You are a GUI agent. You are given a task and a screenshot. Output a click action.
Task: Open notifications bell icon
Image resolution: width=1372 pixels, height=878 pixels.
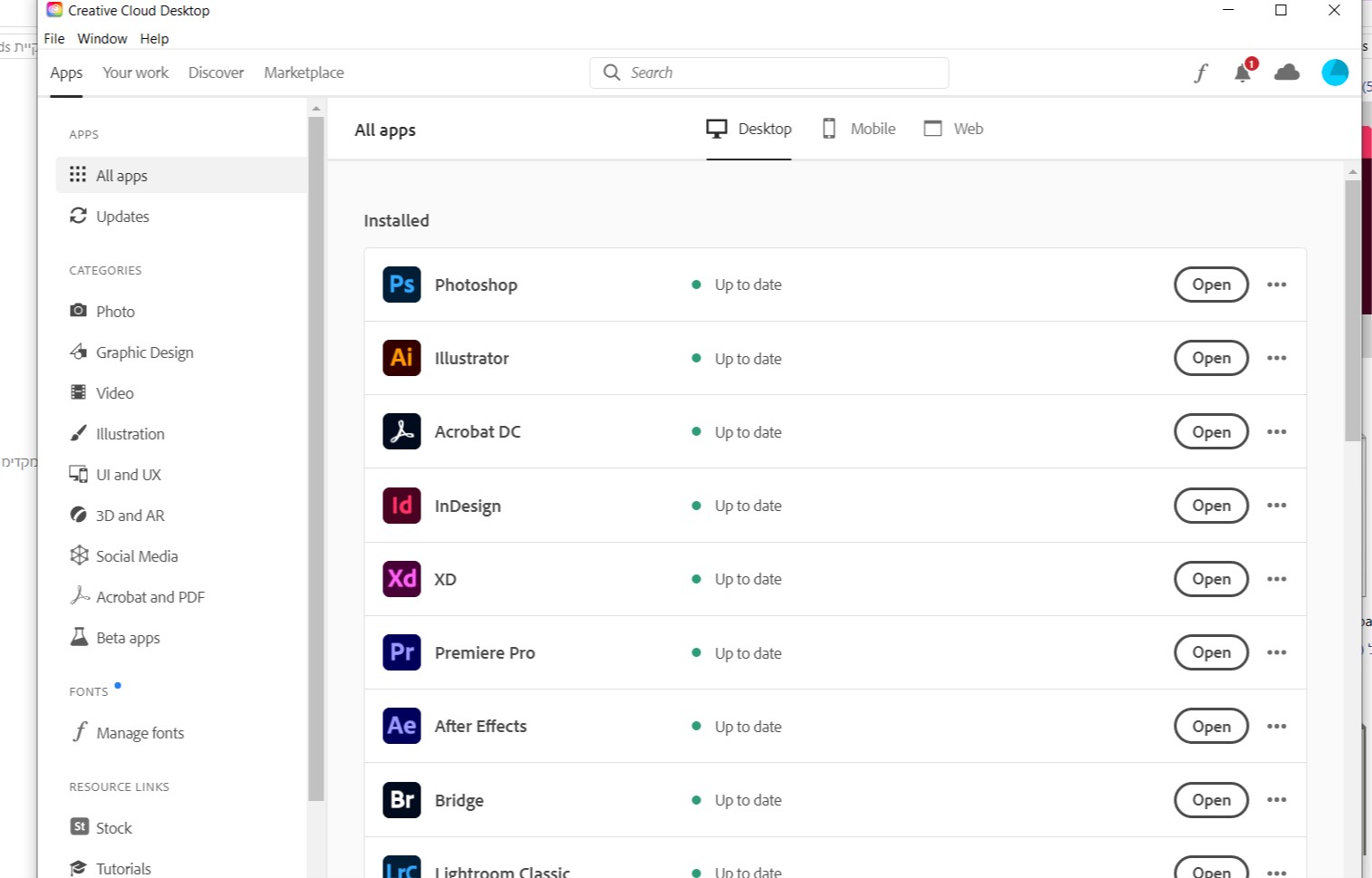click(1243, 72)
